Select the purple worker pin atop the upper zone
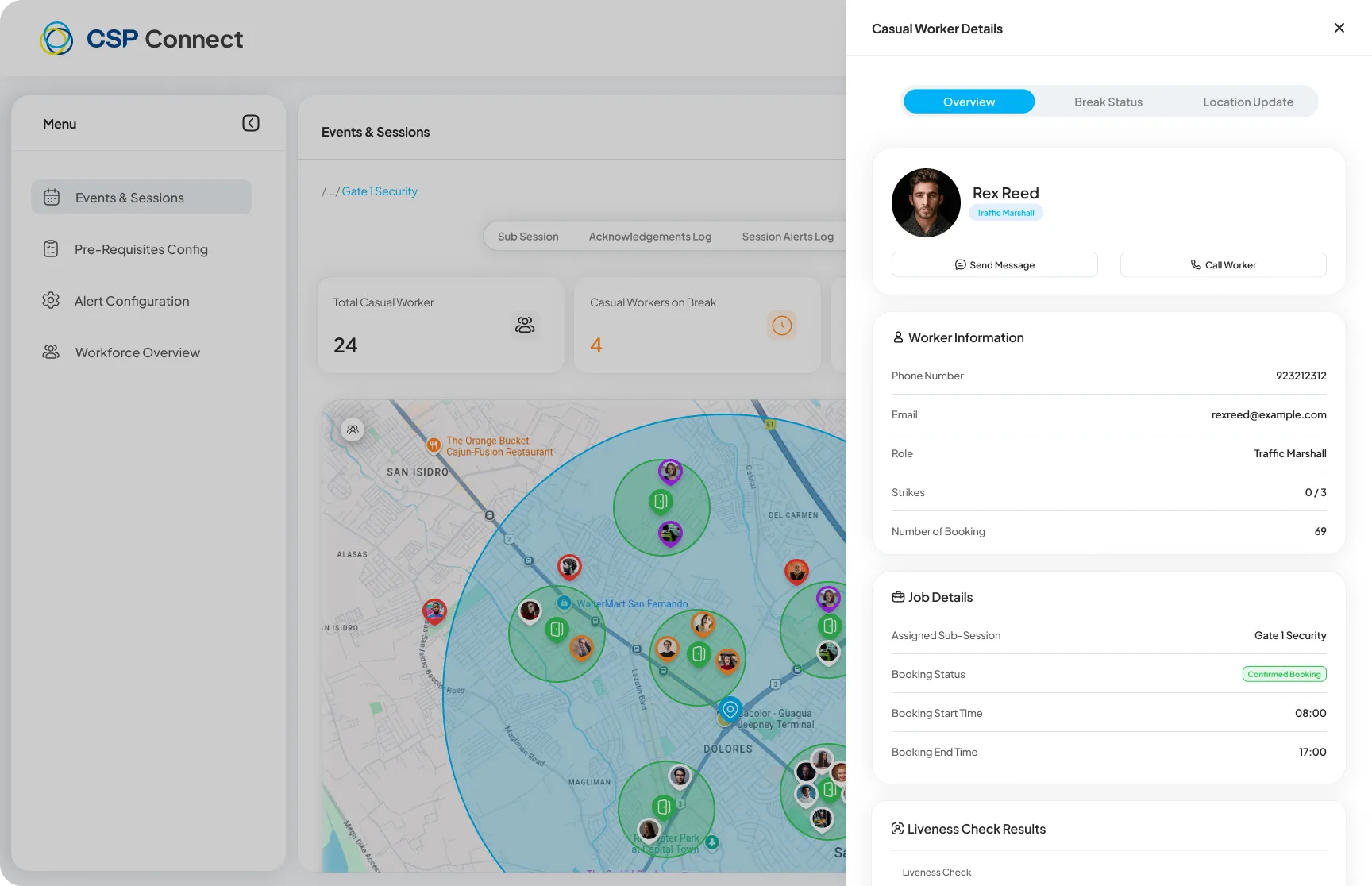The height and width of the screenshot is (886, 1372). 670,472
